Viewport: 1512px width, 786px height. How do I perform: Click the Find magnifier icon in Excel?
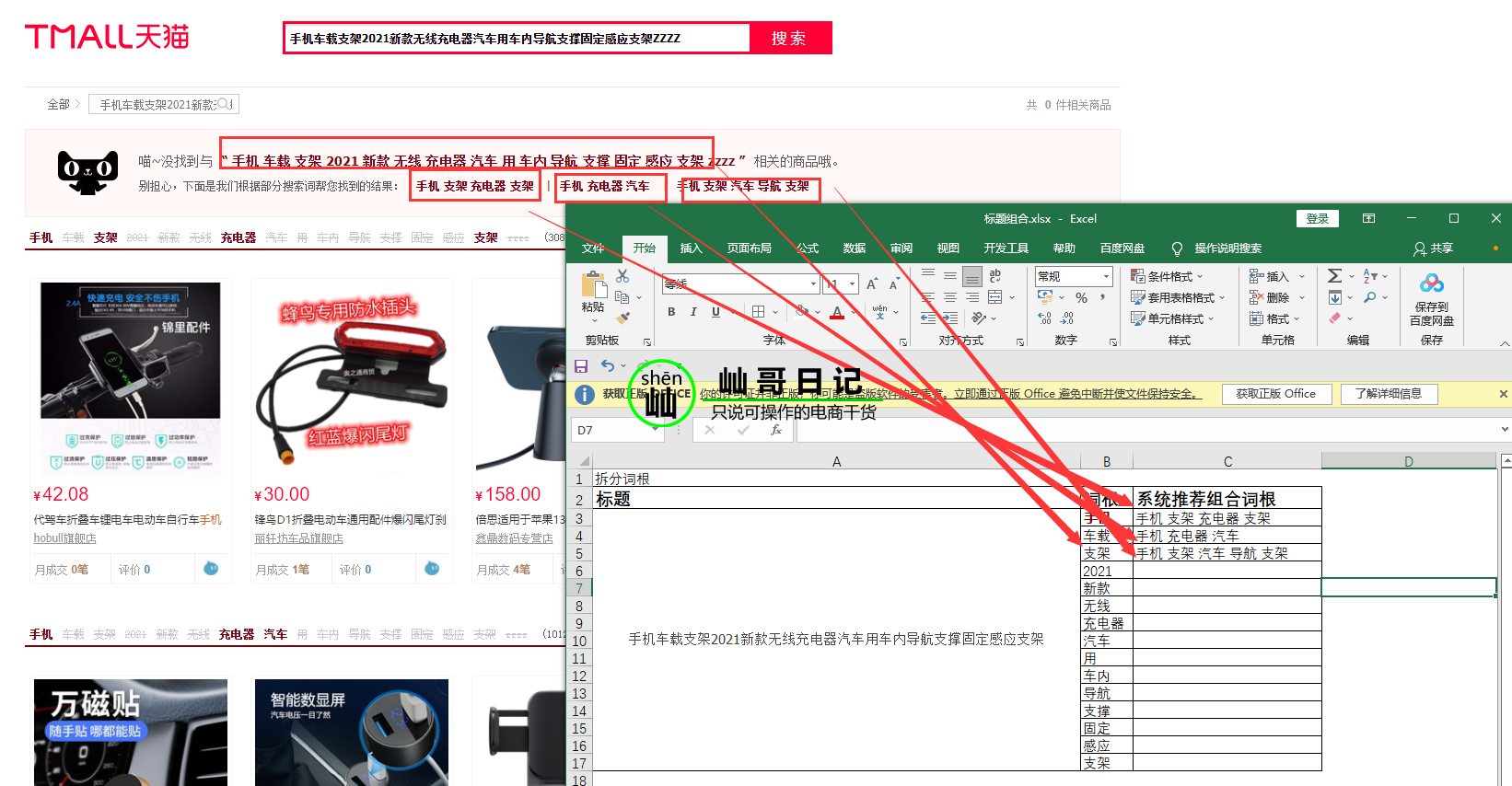tap(1370, 297)
